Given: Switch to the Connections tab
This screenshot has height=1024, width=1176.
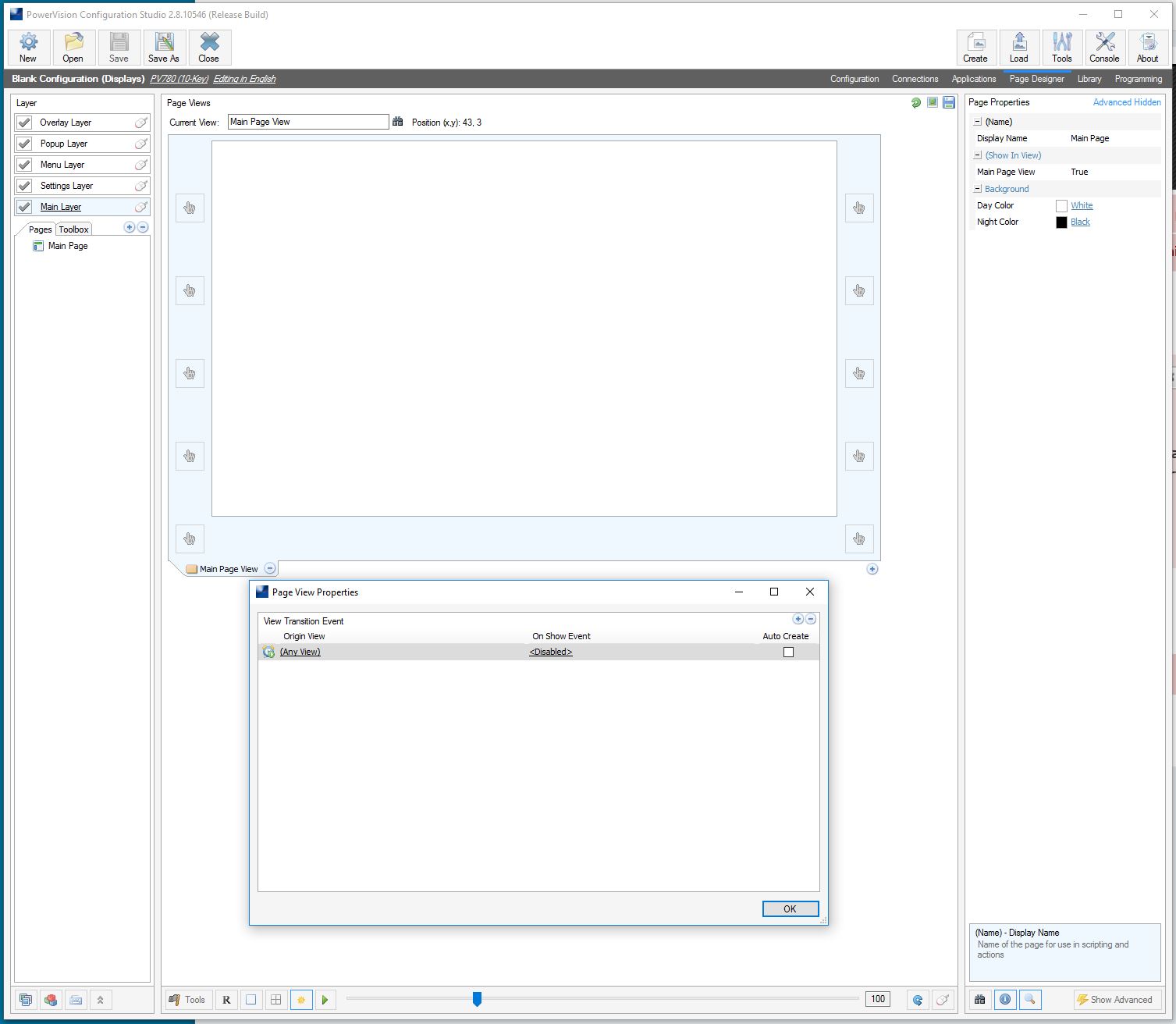Looking at the screenshot, I should (x=915, y=79).
